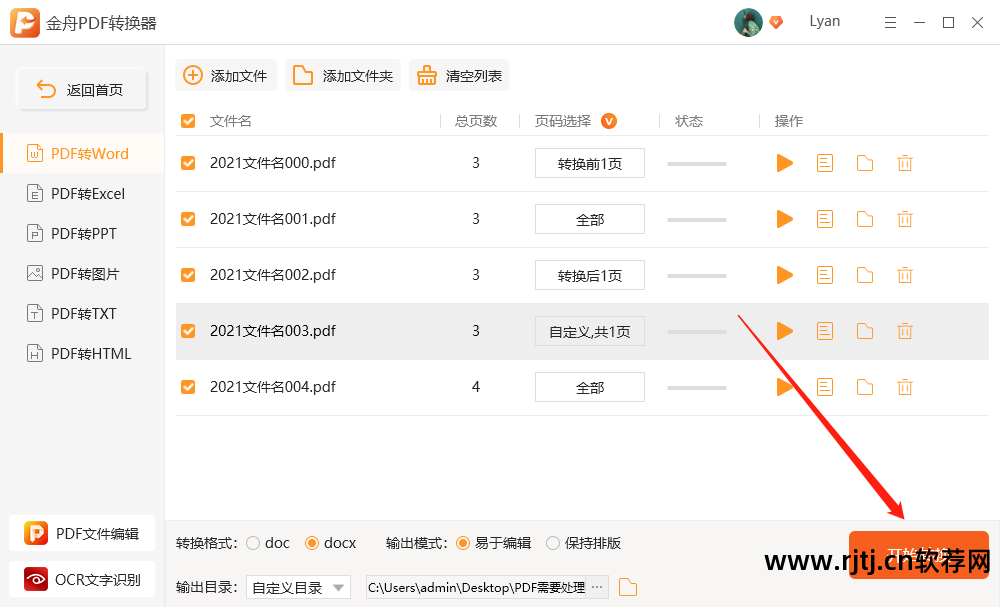Click the 添加文件 button
The width and height of the screenshot is (1000, 607).
[x=226, y=74]
